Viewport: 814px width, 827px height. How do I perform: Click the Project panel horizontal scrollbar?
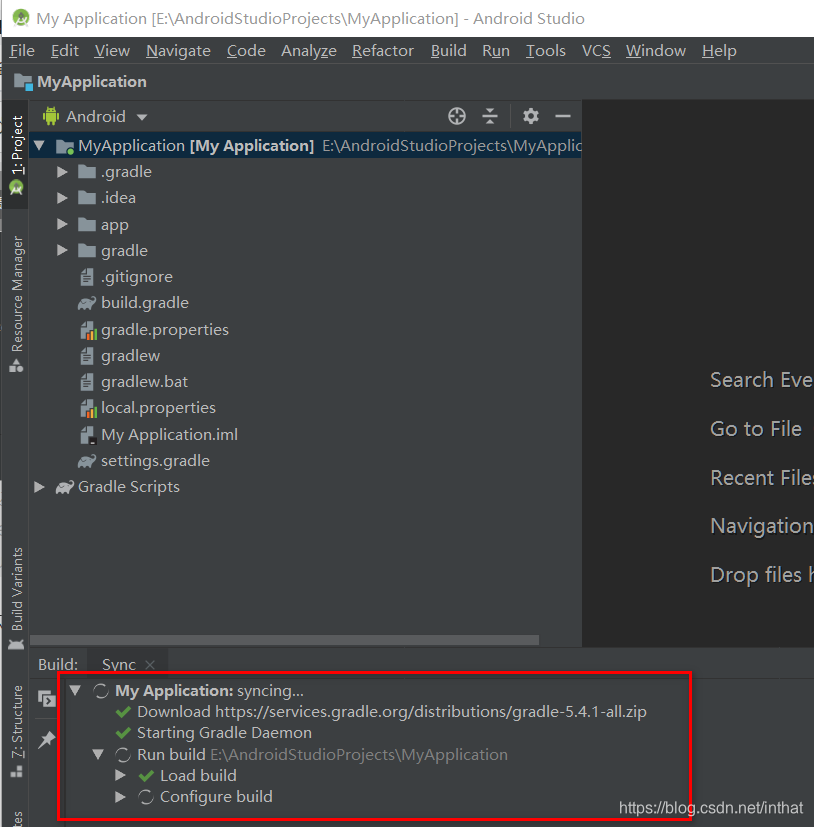click(x=285, y=640)
